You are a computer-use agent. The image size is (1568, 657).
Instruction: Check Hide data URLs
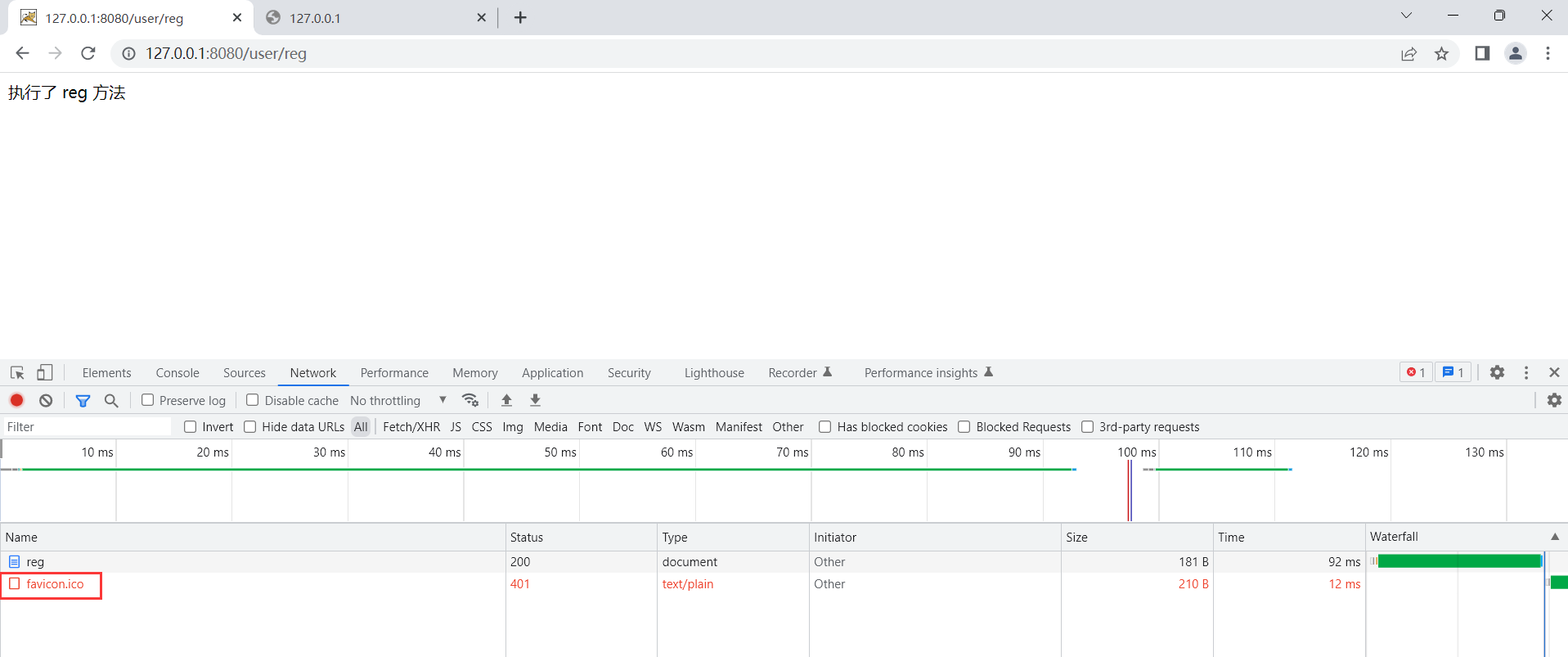(249, 427)
